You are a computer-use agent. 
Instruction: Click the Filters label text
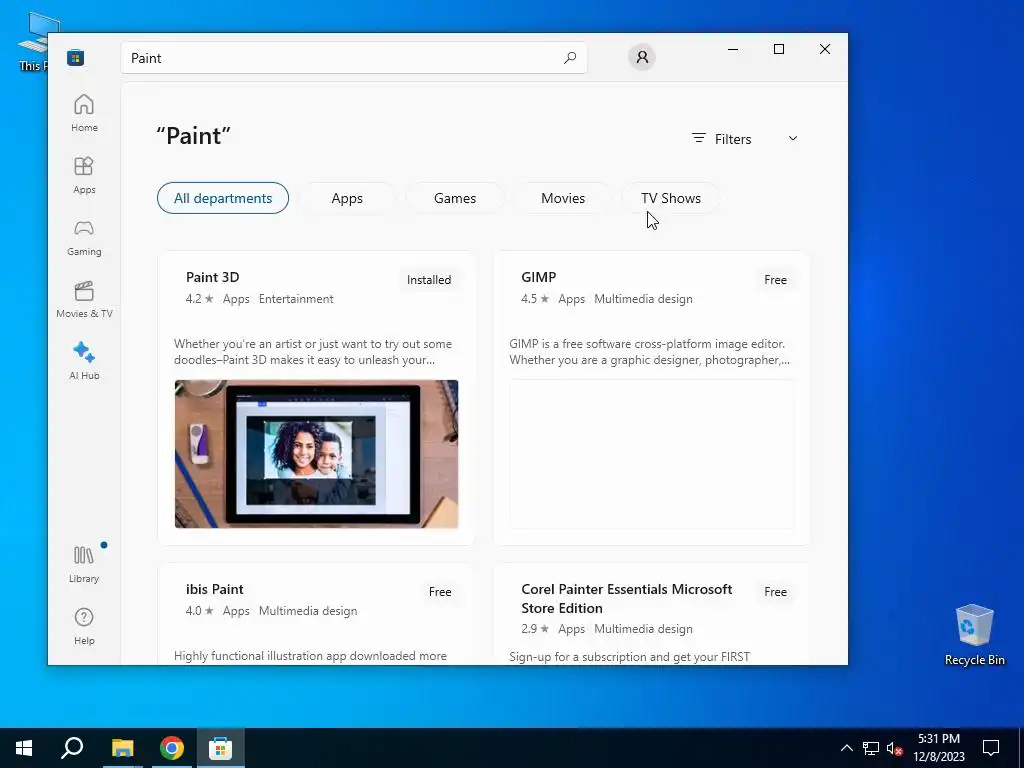coord(733,139)
